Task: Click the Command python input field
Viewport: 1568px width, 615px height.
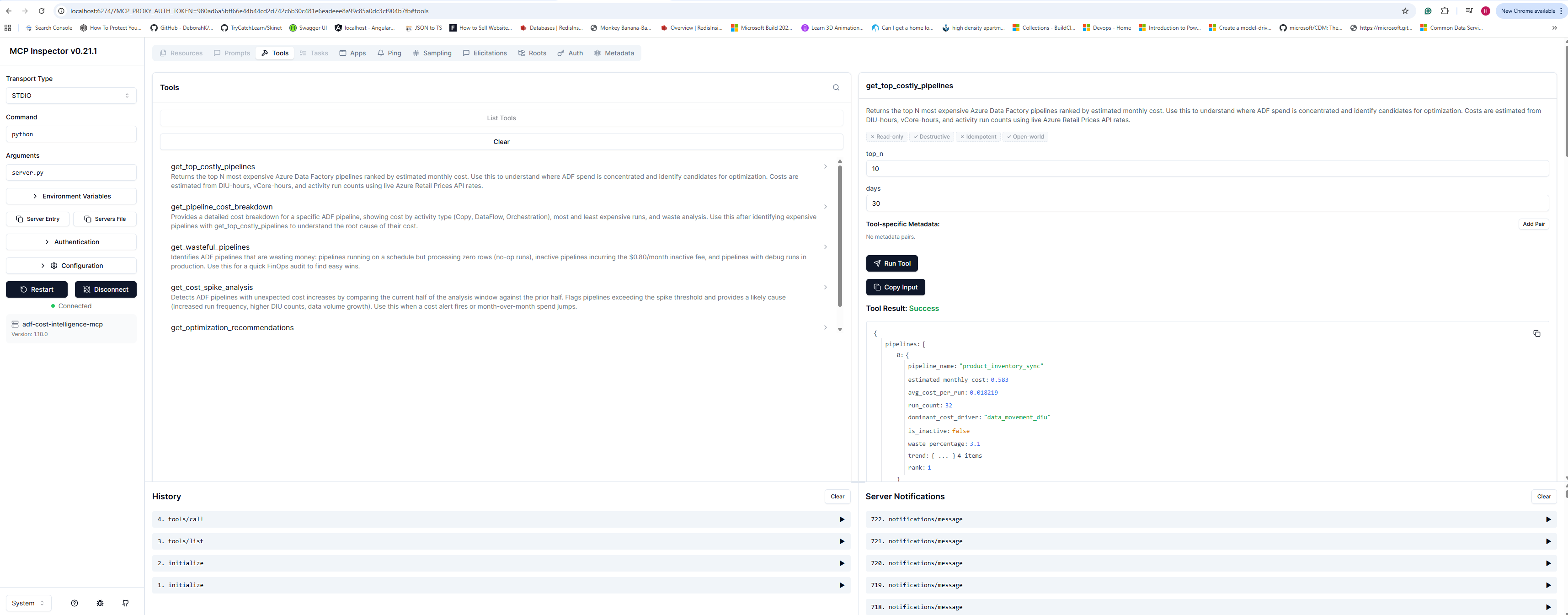Action: pyautogui.click(x=71, y=134)
